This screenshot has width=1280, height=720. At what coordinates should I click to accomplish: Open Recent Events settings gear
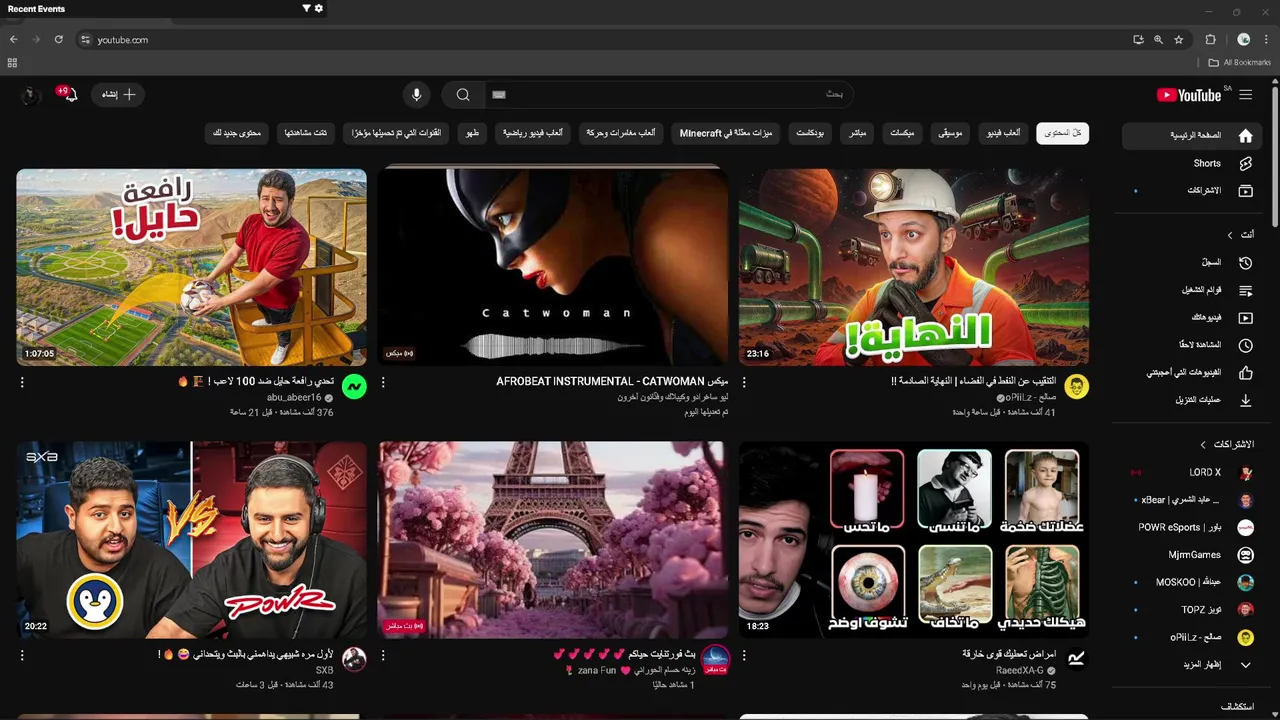(319, 8)
